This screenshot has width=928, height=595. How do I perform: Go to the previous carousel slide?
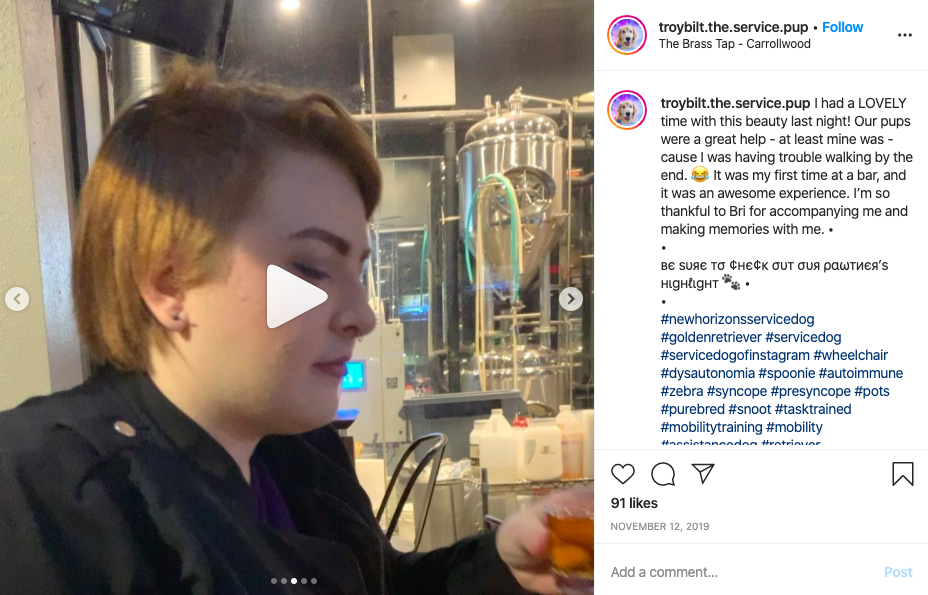(x=17, y=299)
